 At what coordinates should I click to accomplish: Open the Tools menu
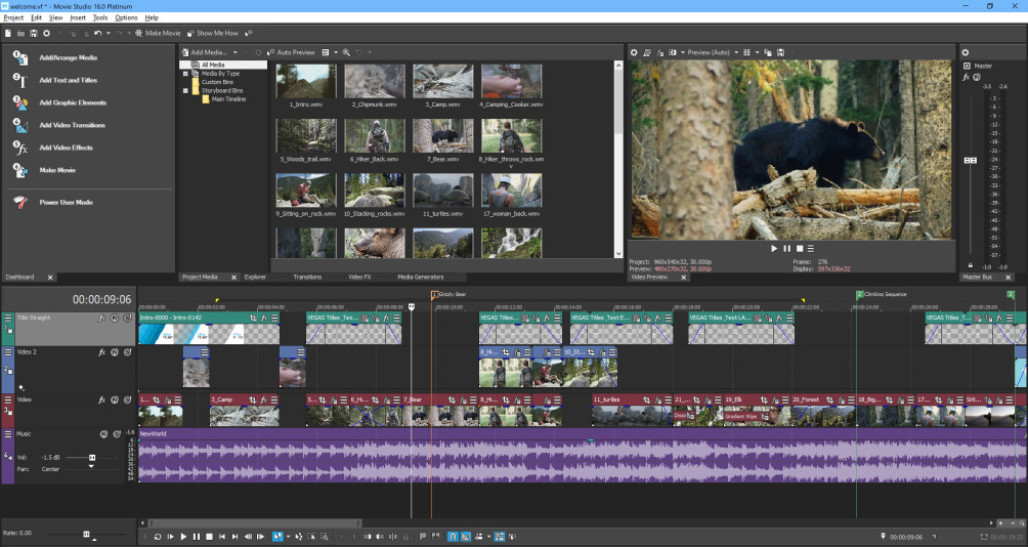(x=100, y=18)
